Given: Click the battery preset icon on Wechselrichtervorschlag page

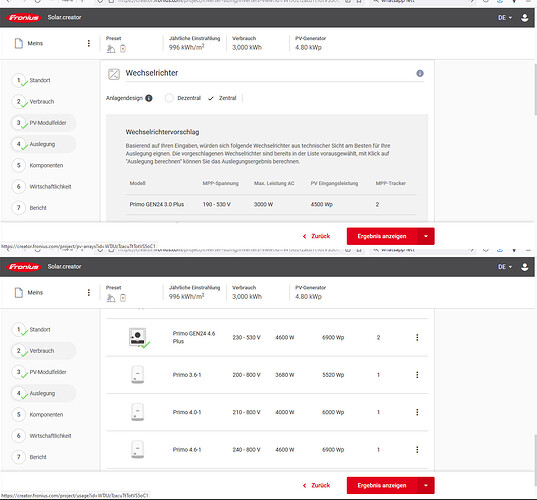Looking at the screenshot, I should point(123,49).
